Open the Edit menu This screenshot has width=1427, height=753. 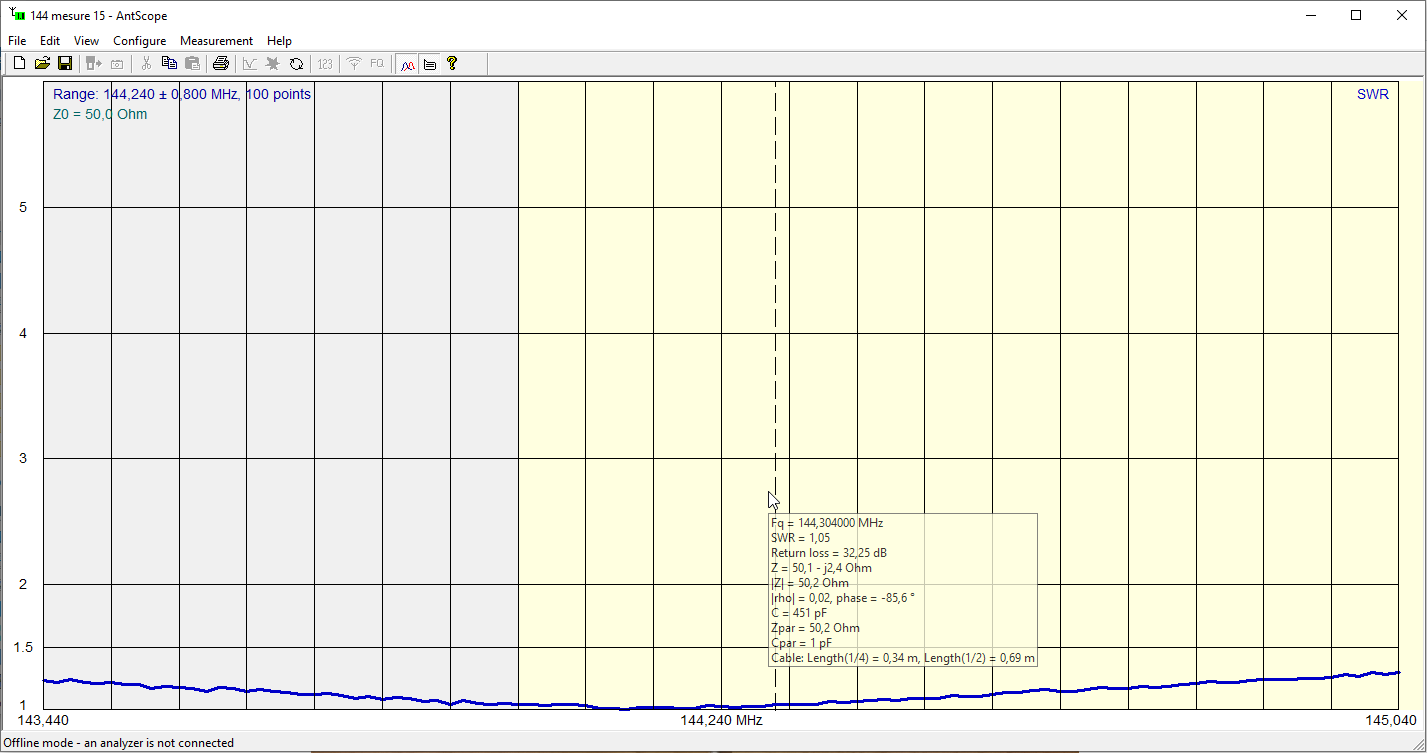pyautogui.click(x=50, y=41)
